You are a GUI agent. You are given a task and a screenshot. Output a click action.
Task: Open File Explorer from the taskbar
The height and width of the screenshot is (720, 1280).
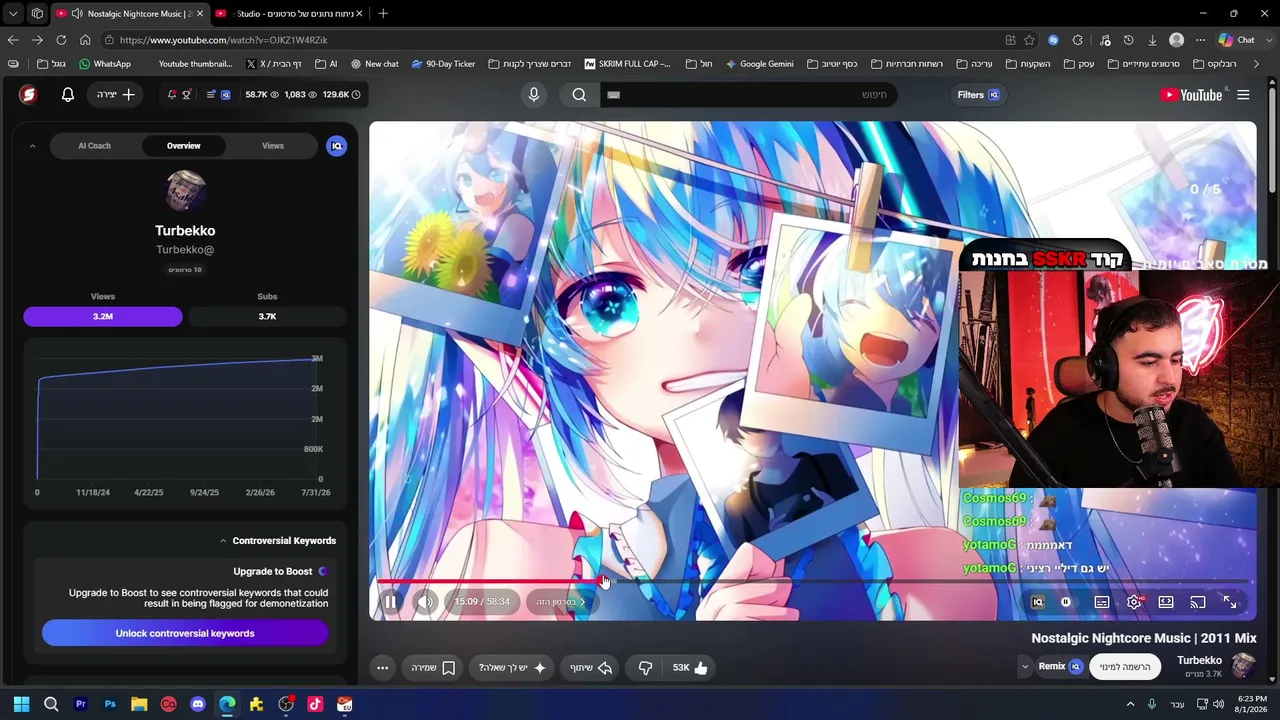(x=139, y=704)
